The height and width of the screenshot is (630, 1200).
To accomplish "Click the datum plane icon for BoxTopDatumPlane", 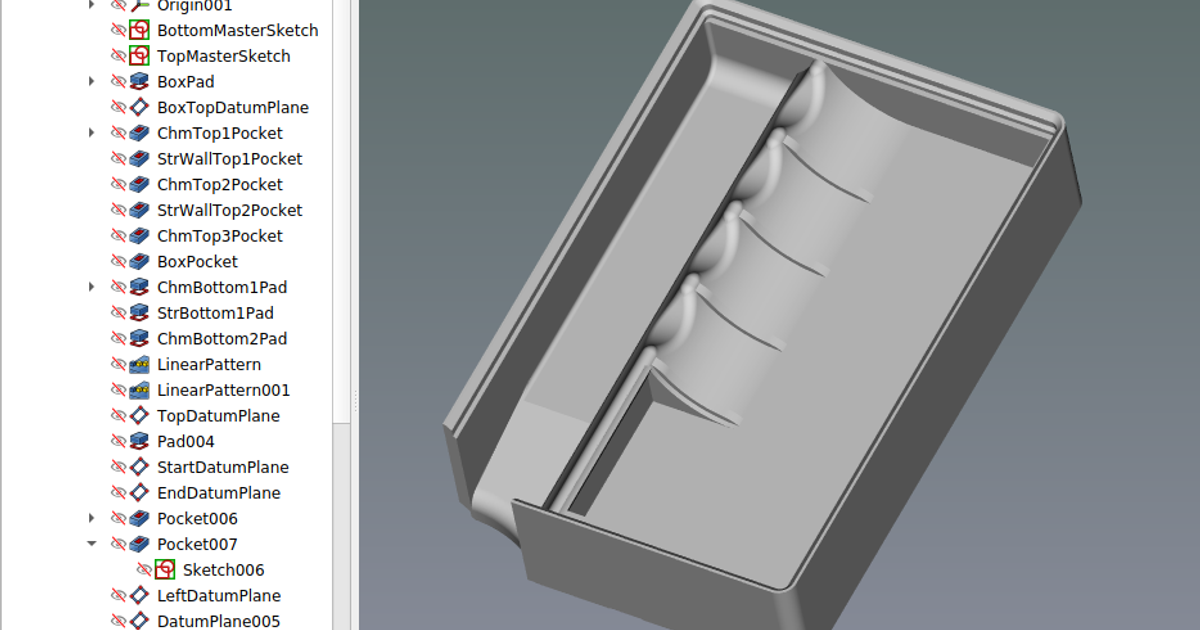I will [x=137, y=107].
